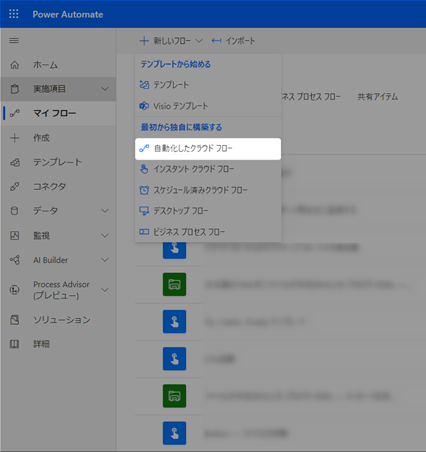Click the マイ フロー flow icon
Viewport: 426px width, 452px height.
pos(15,113)
